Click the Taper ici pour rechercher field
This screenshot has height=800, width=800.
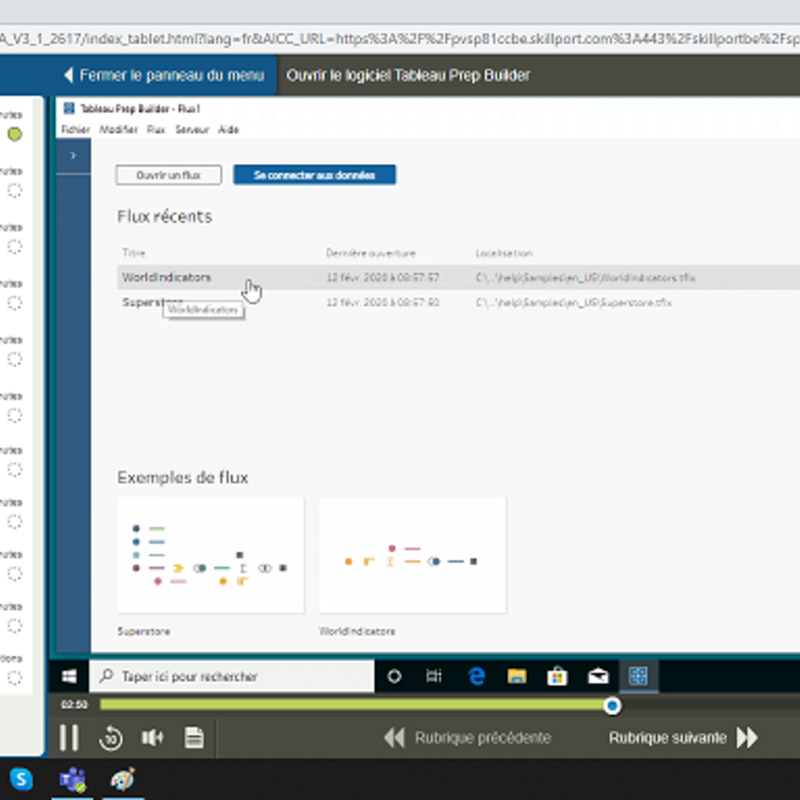232,677
